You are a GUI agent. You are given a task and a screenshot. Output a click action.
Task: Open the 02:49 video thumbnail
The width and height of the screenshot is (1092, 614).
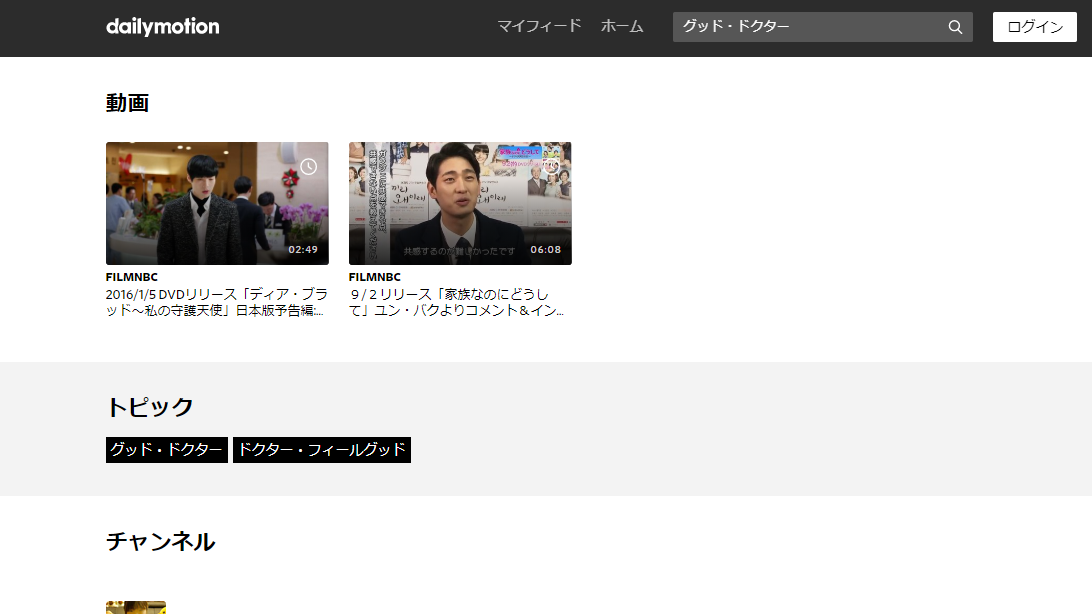click(x=217, y=203)
